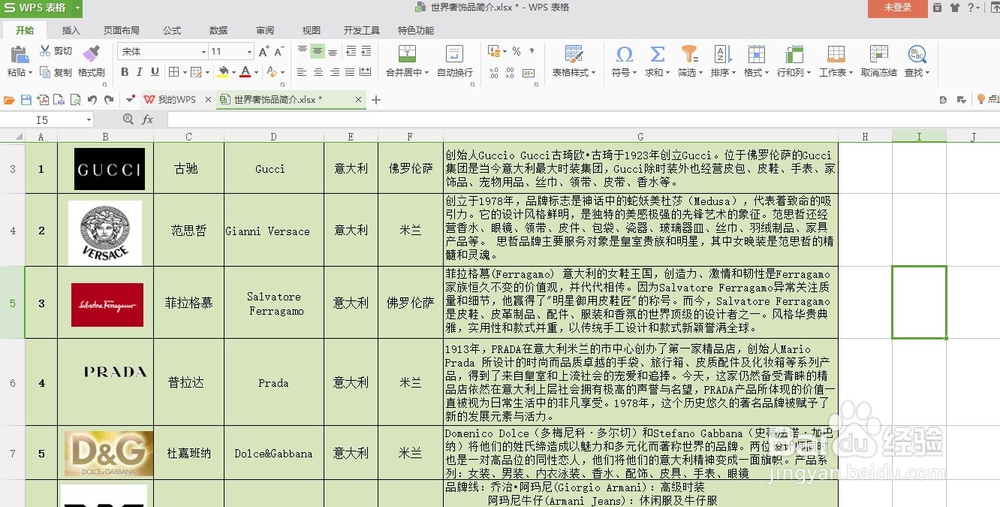This screenshot has height=507, width=1000.
Task: Expand the Merge and Center 合并居中 arrow
Action: [x=426, y=73]
